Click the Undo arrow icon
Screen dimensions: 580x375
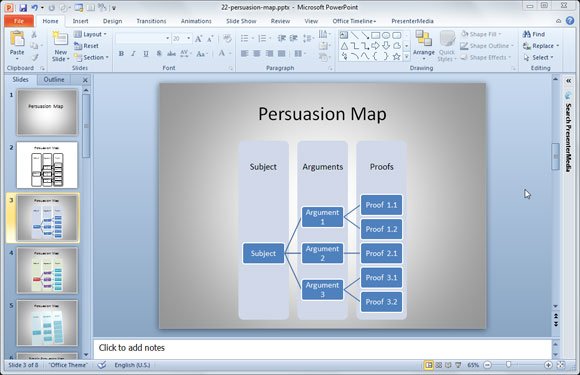pyautogui.click(x=34, y=7)
